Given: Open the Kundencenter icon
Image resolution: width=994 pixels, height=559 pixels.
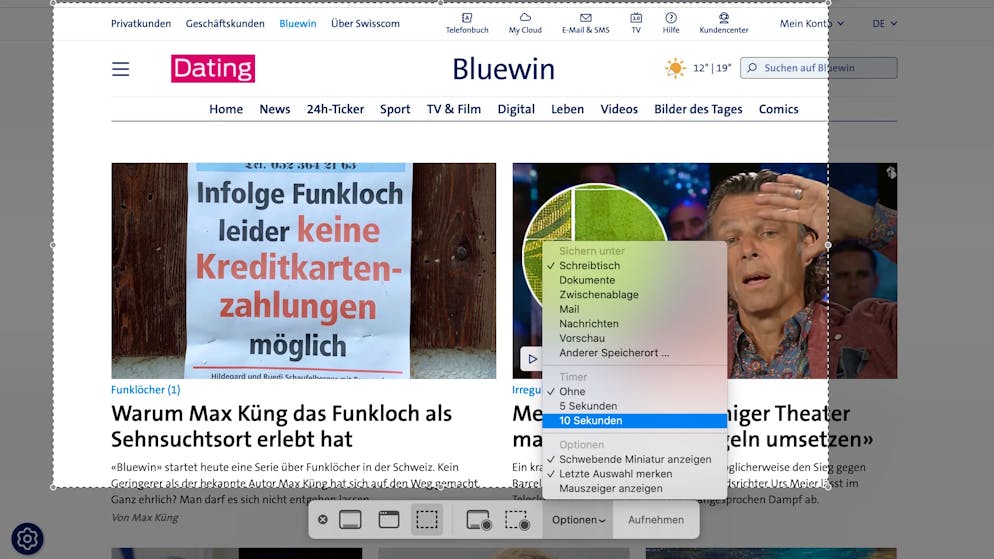Looking at the screenshot, I should [724, 23].
